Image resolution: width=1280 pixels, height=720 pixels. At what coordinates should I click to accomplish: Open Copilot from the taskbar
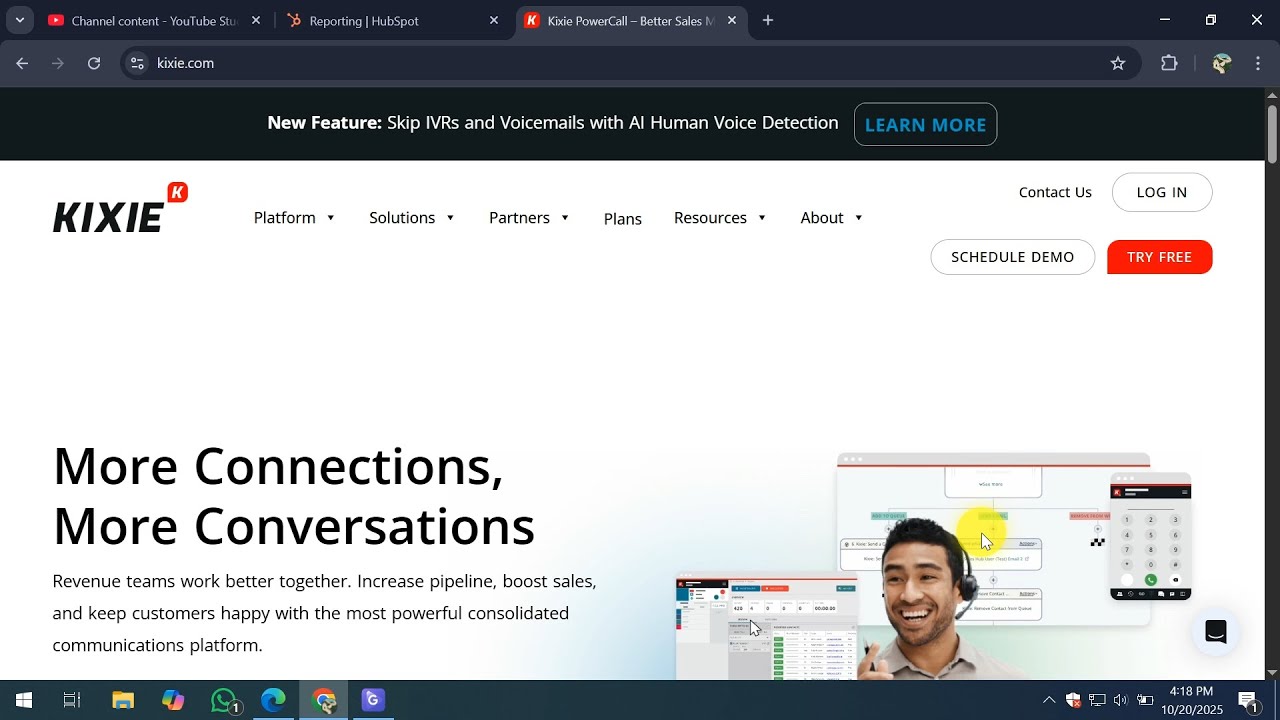[x=173, y=700]
